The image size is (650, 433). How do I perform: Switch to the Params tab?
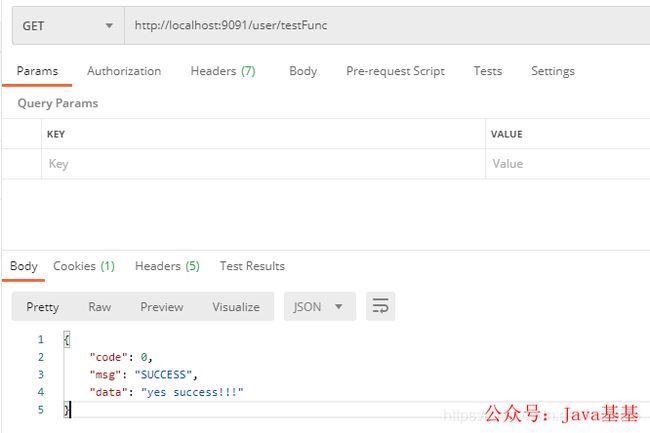37,71
